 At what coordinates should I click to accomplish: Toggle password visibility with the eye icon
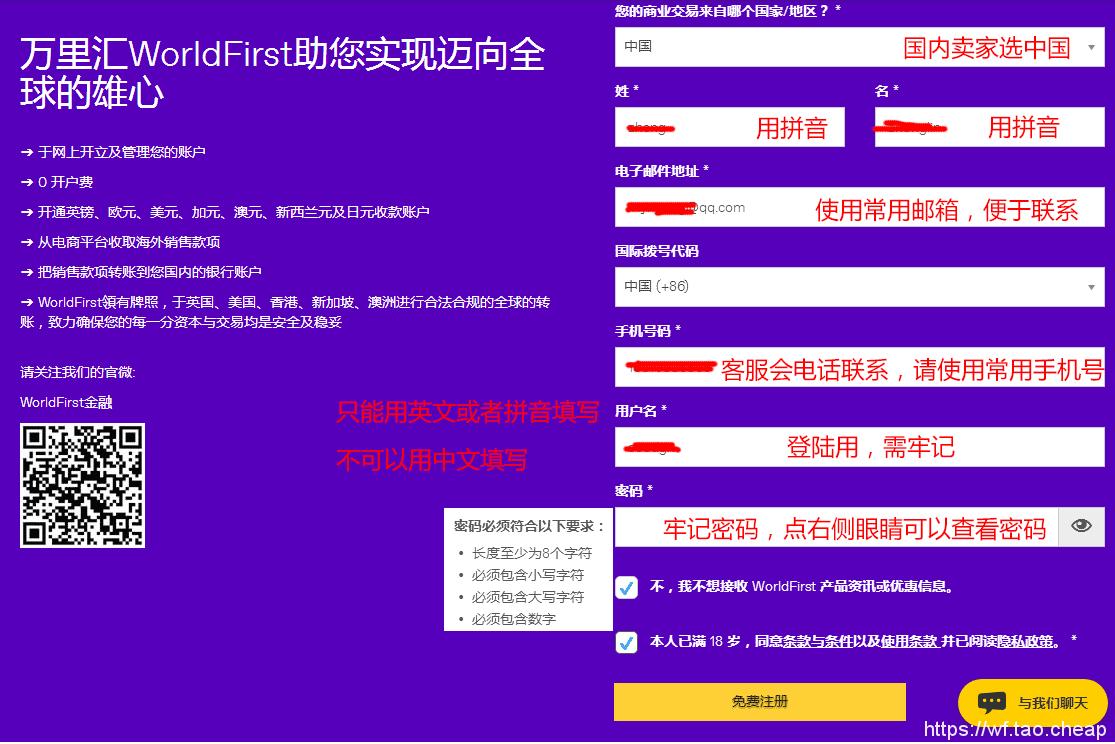click(1081, 526)
